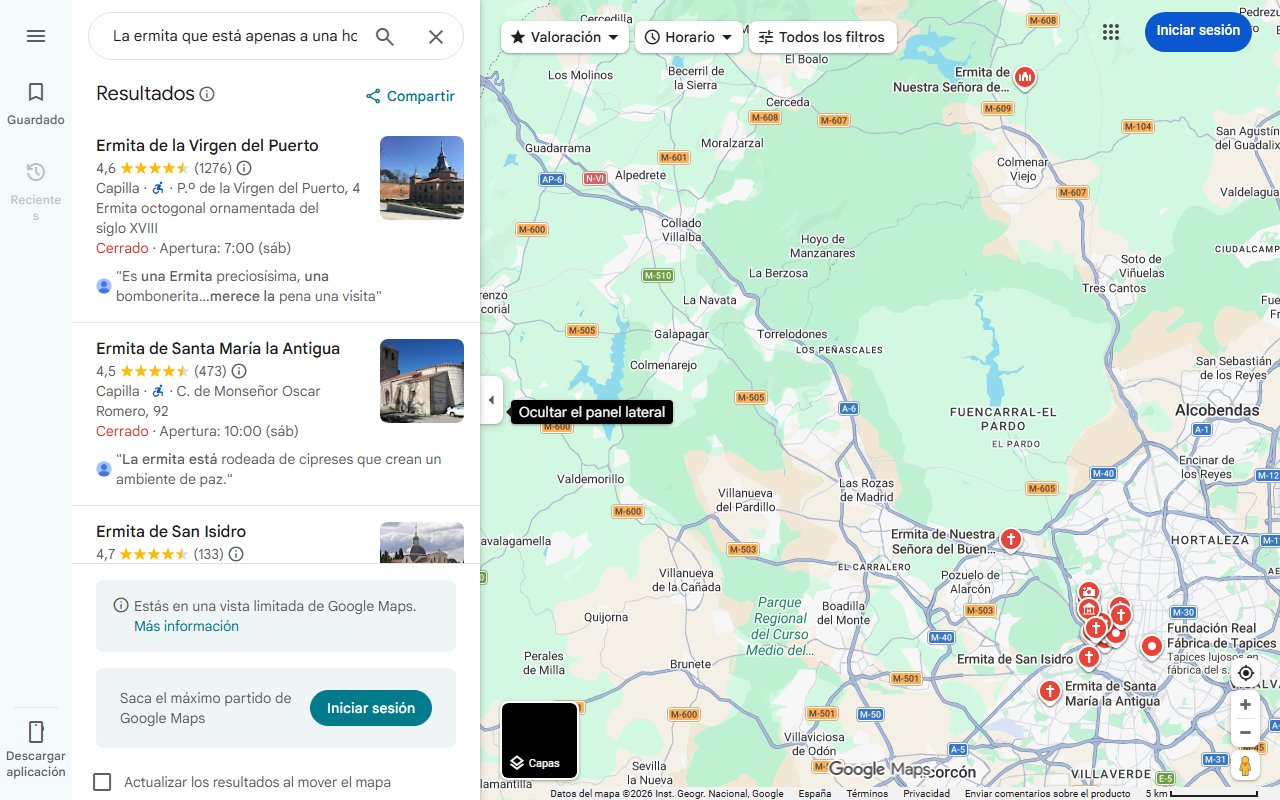This screenshot has width=1280, height=800.
Task: Open the main menu with the hamburger icon
Action: [36, 35]
